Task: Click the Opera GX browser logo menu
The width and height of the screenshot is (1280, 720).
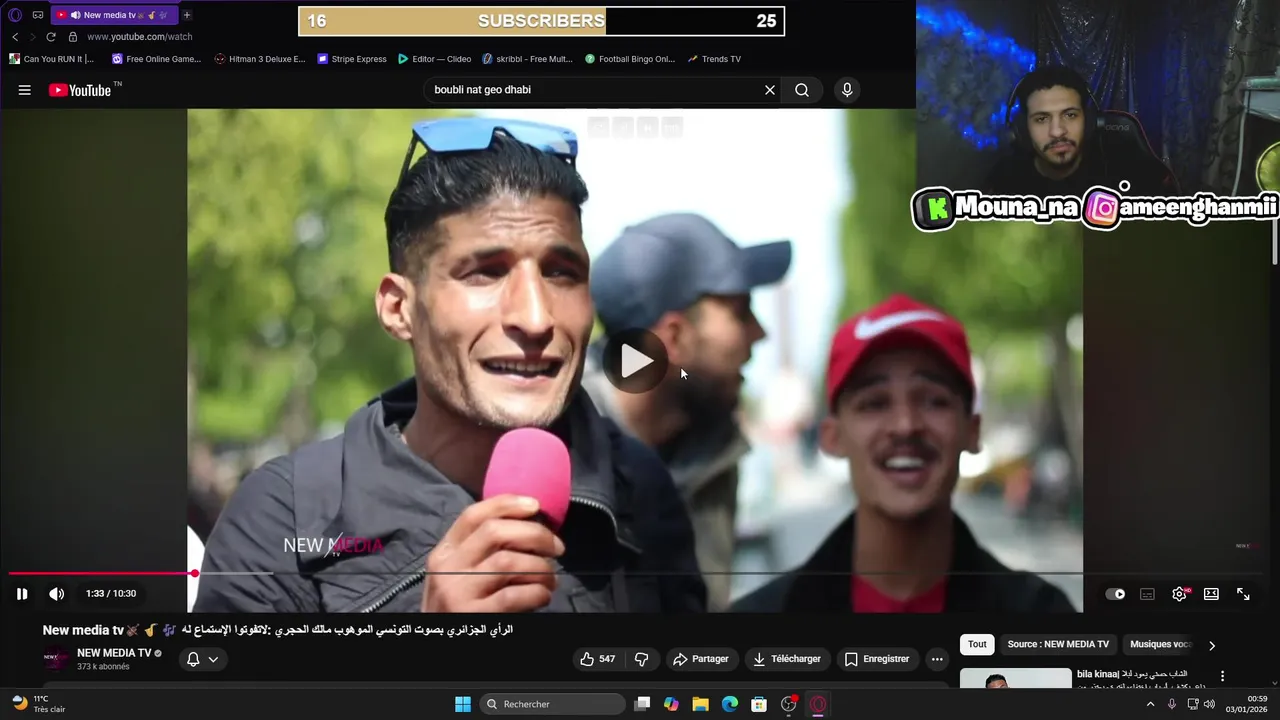Action: (x=14, y=15)
